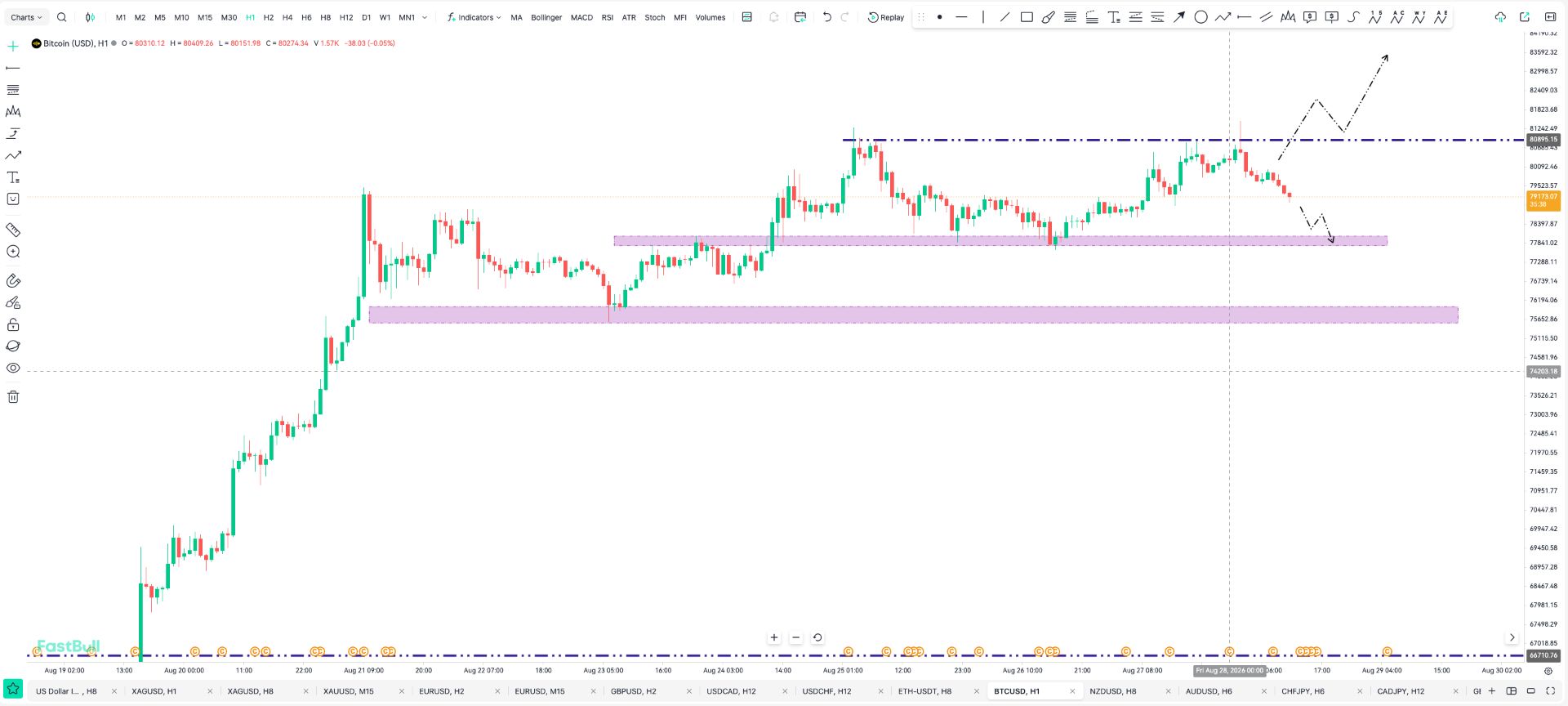This screenshot has width=1568, height=706.
Task: Set the timeframe to W1
Action: pyautogui.click(x=385, y=17)
